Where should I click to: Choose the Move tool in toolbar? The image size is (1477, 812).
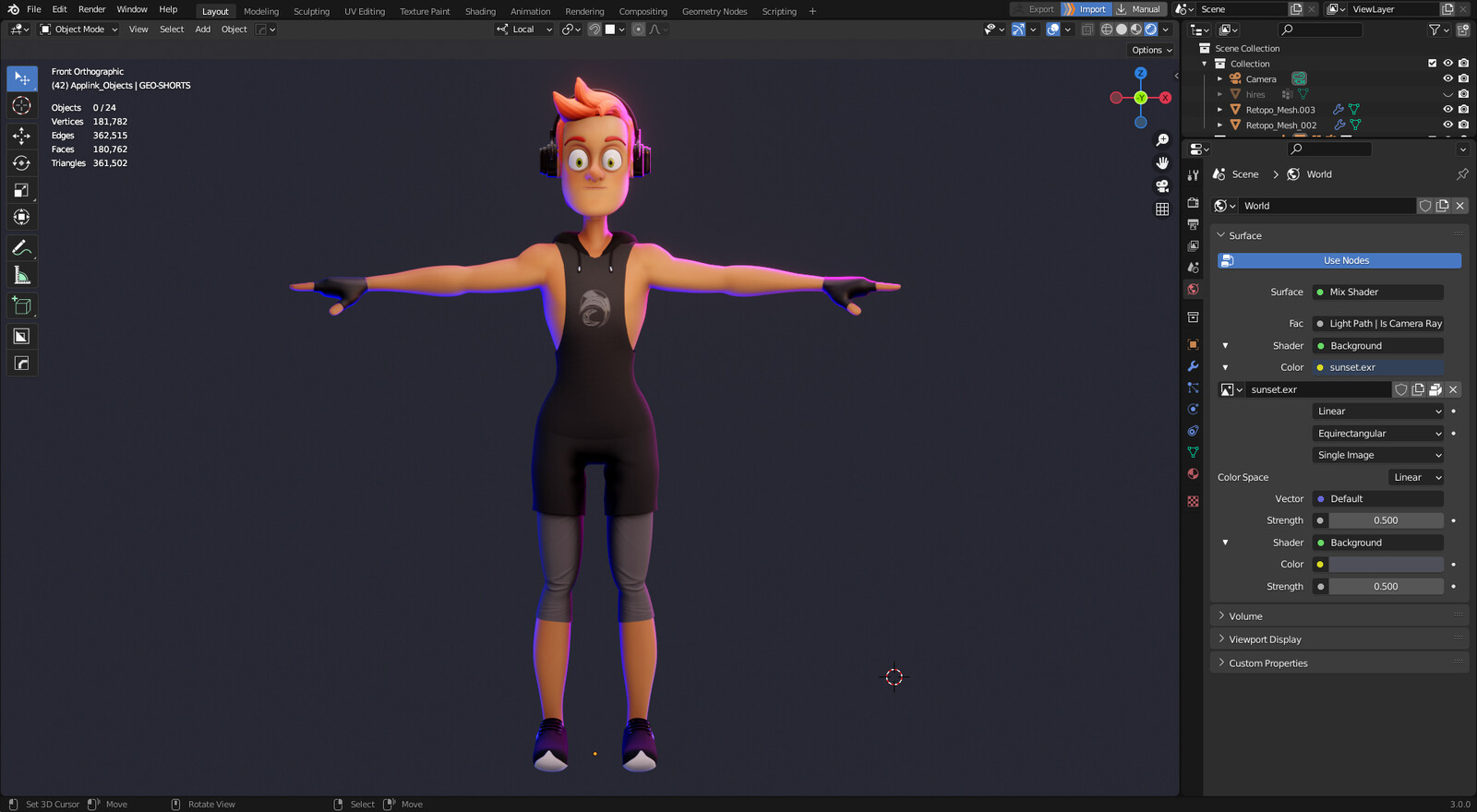pyautogui.click(x=22, y=136)
